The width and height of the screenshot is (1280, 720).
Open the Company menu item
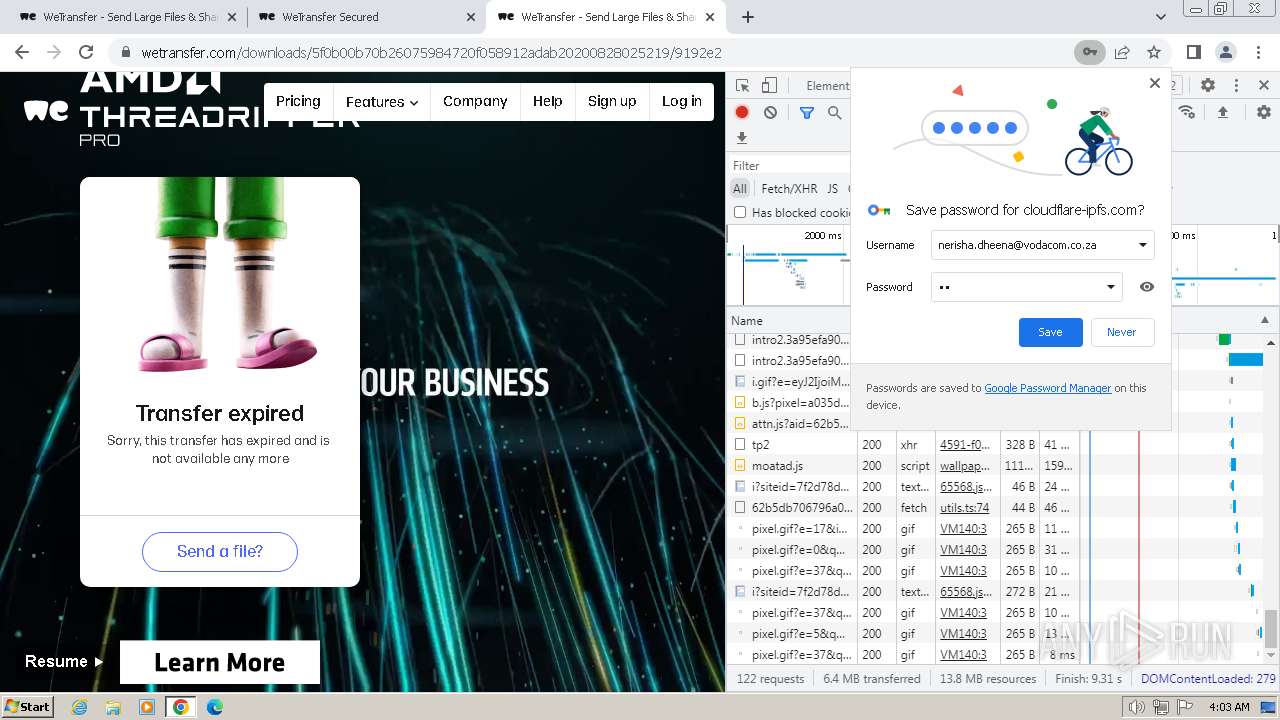pos(475,101)
